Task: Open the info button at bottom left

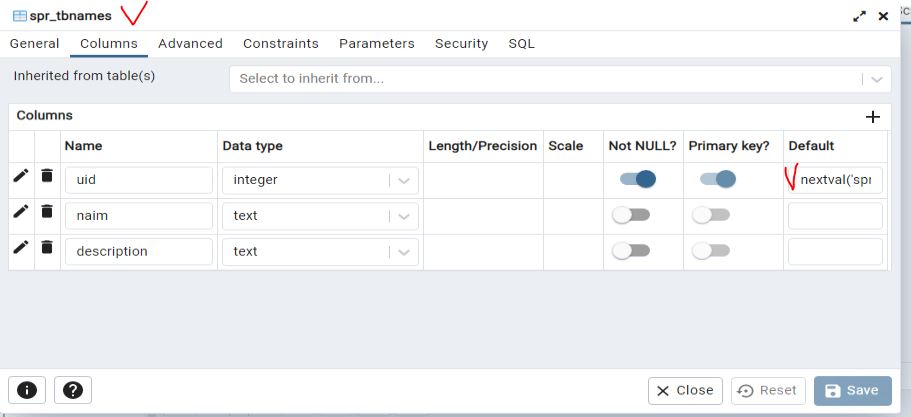Action: tap(27, 390)
